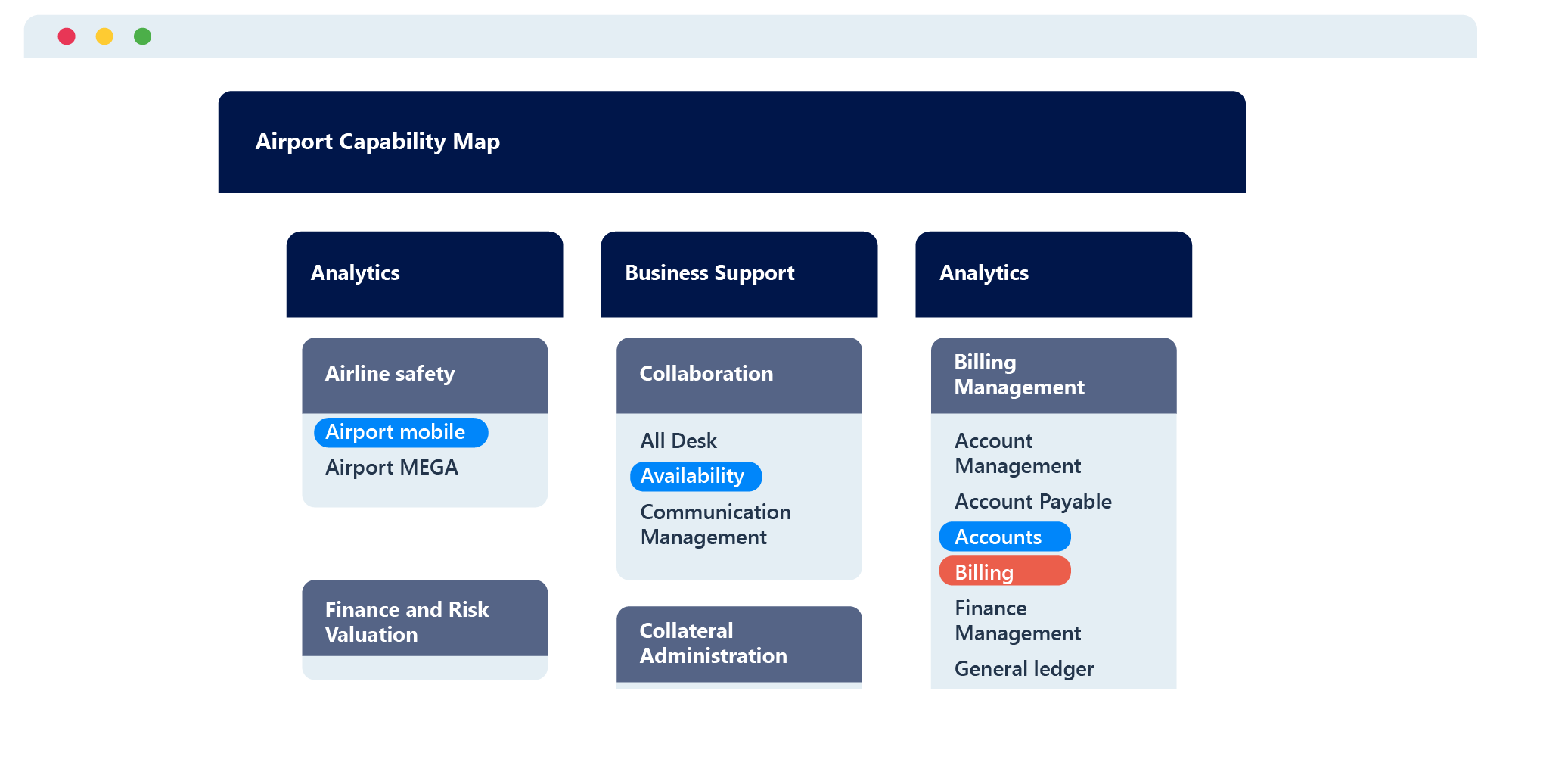Click the Collateral Administration card header
1568x778 pixels.
tap(739, 643)
